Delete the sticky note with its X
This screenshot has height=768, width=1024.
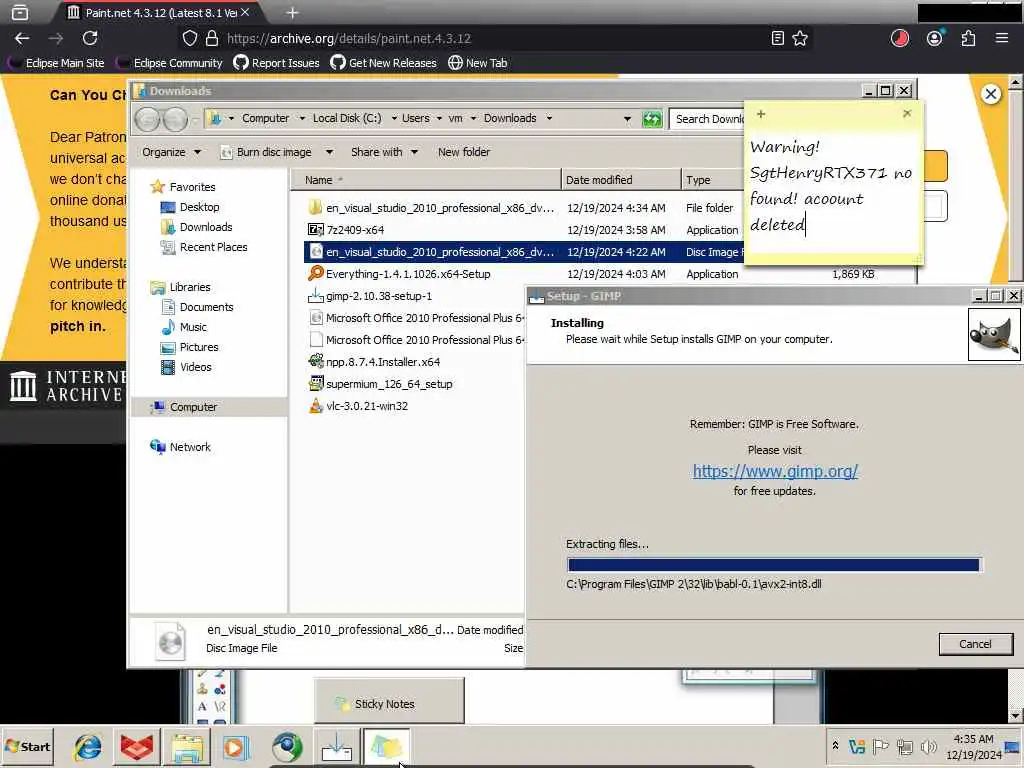click(907, 114)
